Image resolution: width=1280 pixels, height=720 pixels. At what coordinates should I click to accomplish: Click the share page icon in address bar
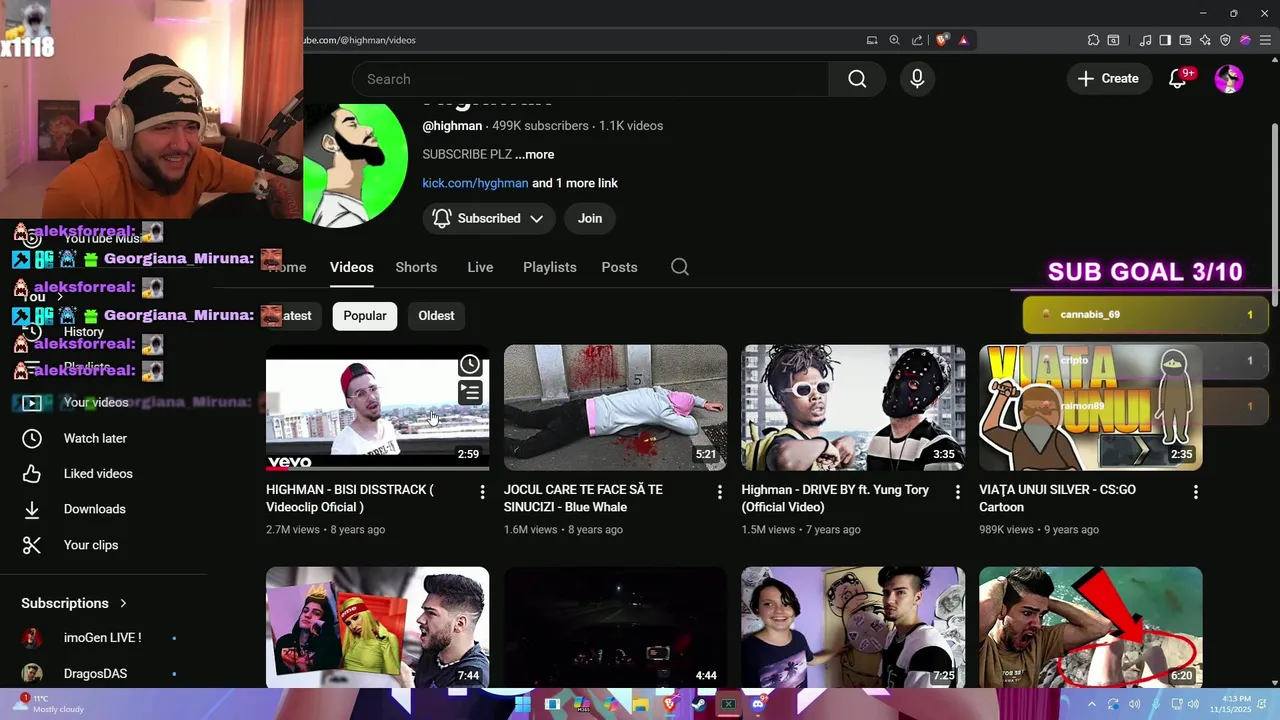coord(917,40)
